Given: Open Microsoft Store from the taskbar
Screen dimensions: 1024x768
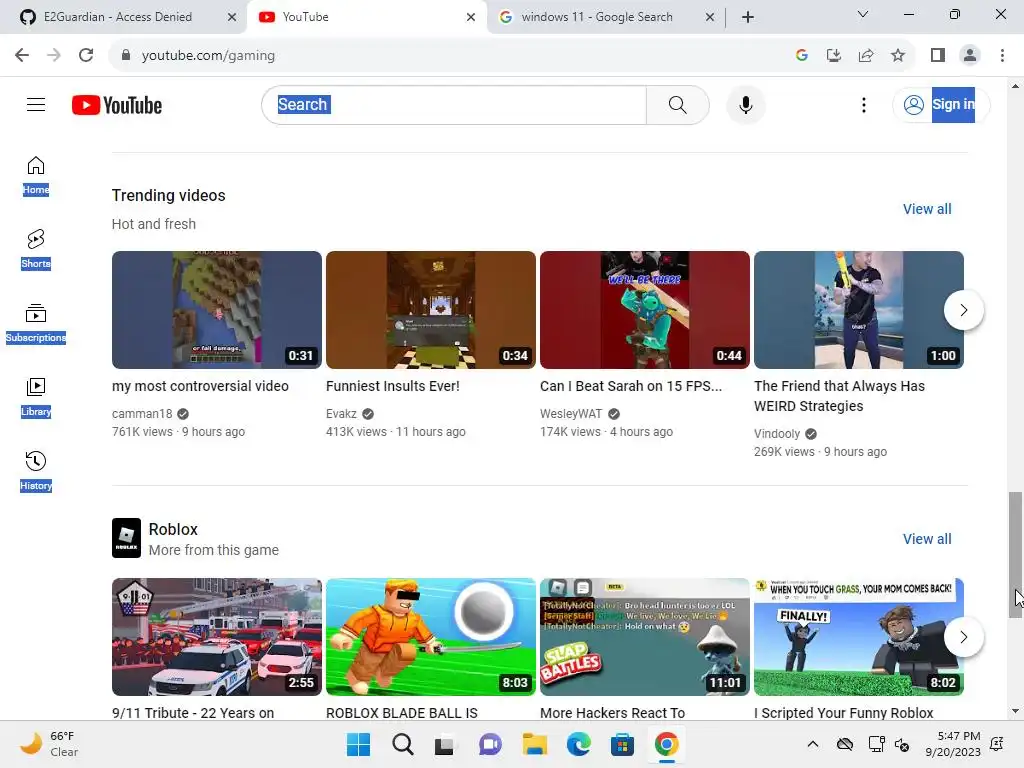Looking at the screenshot, I should click(x=622, y=744).
